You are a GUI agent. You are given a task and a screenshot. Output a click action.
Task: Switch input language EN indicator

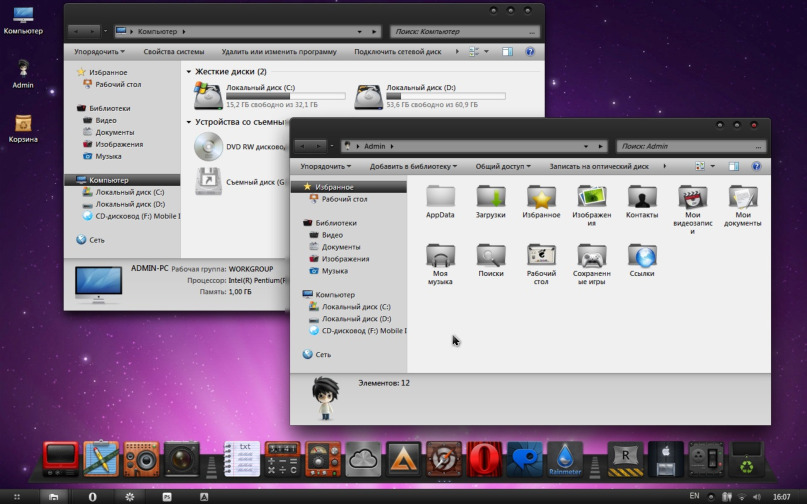(694, 496)
